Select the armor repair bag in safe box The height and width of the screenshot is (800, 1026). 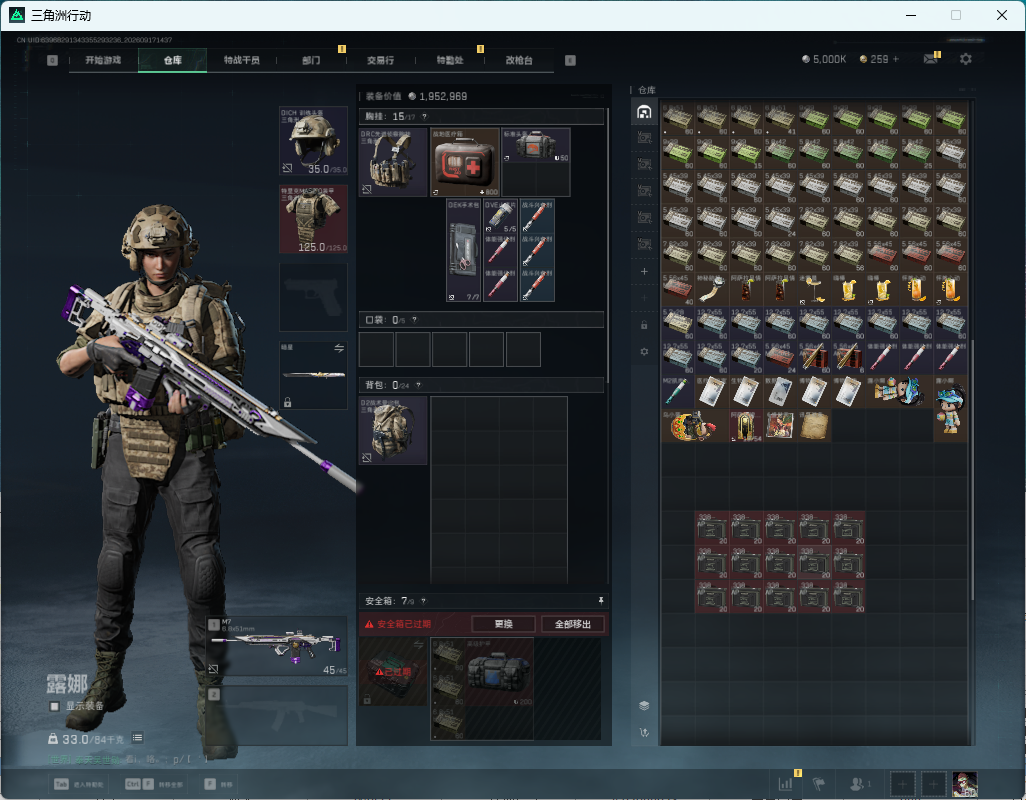pos(499,672)
